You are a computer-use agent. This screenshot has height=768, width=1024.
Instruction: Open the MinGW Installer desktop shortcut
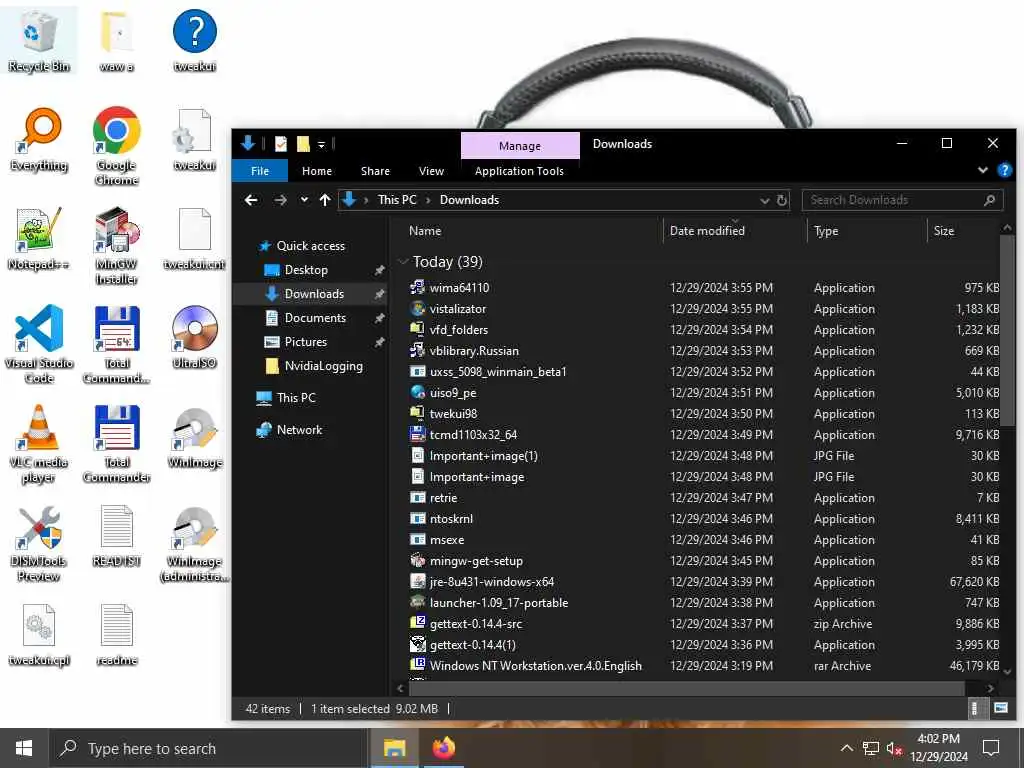click(x=116, y=246)
